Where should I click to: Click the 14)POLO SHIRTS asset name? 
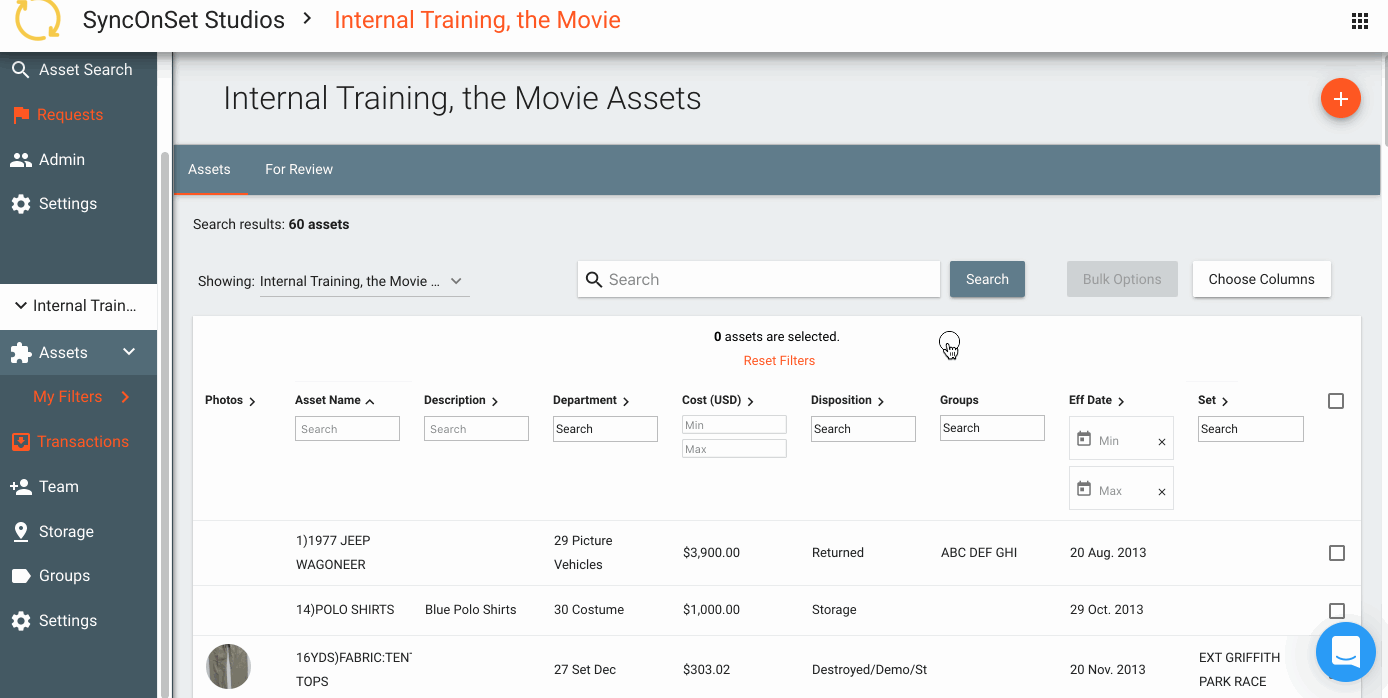345,610
